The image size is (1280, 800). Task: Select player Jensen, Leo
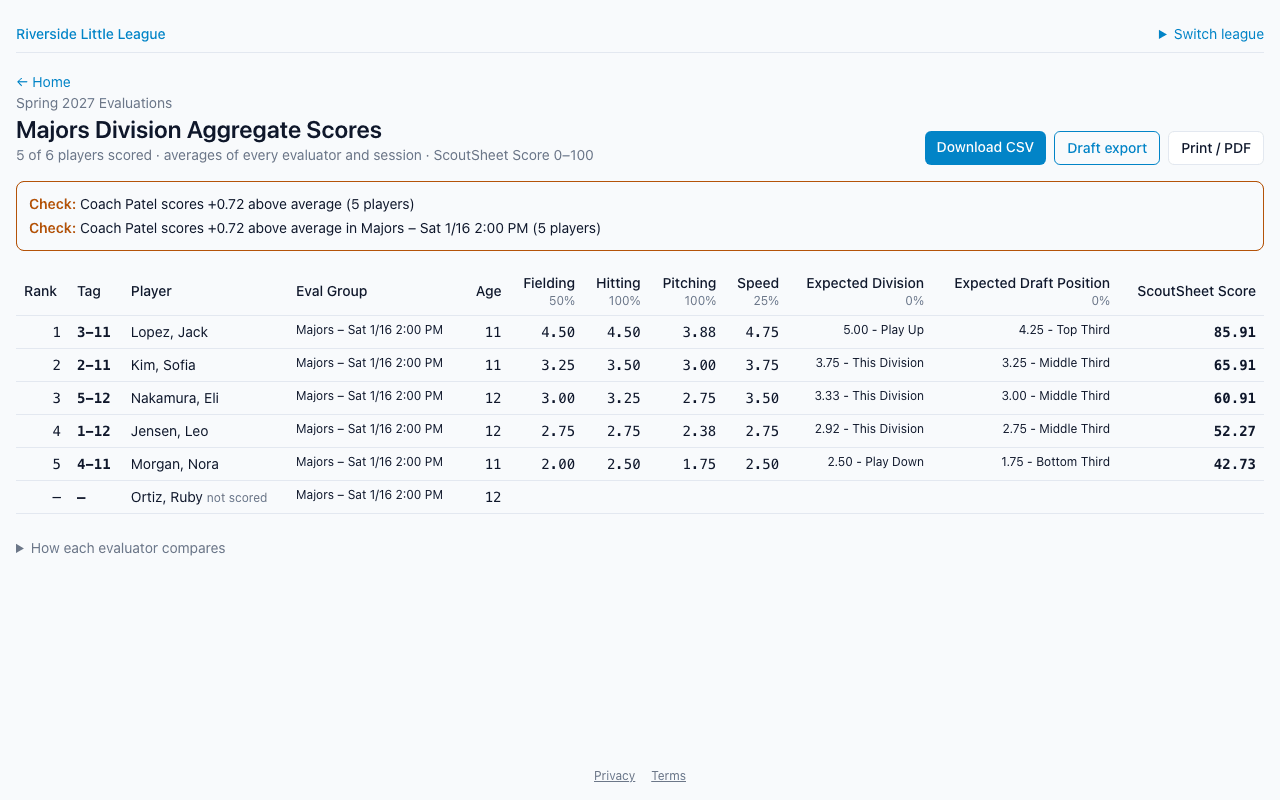pos(169,431)
